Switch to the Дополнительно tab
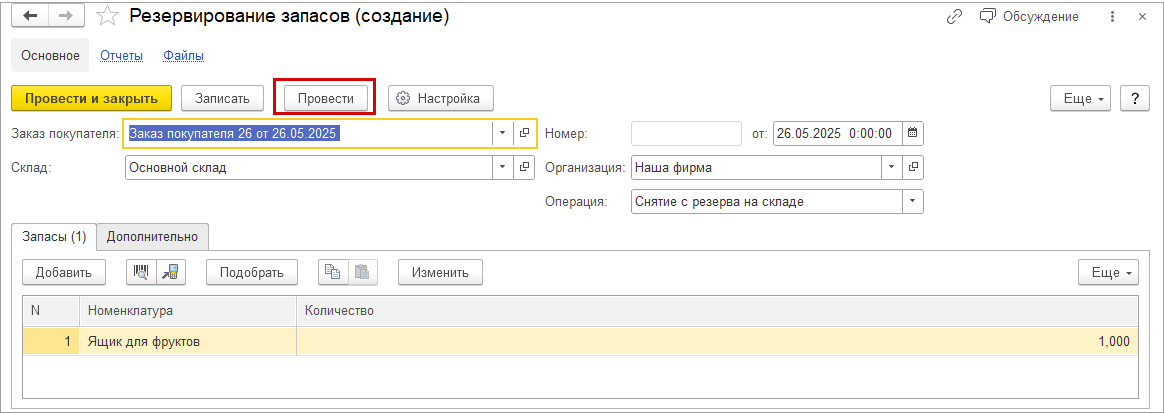 point(153,237)
